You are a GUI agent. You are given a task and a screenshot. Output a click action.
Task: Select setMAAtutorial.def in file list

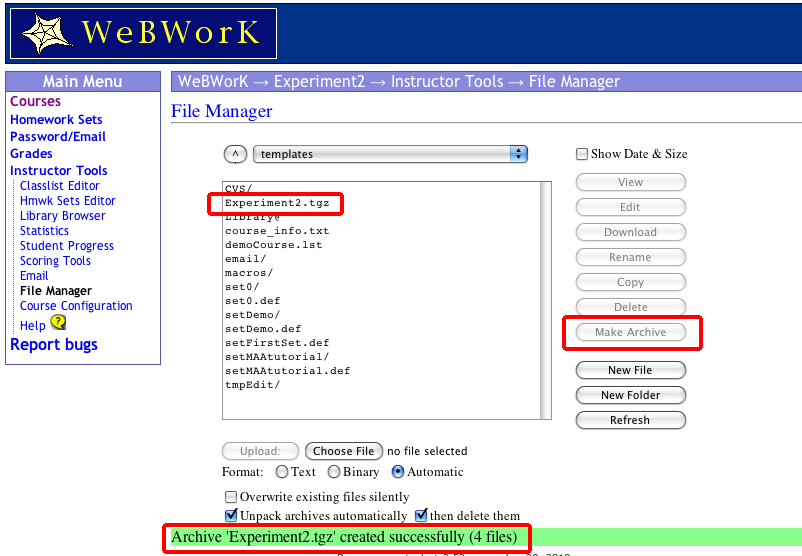point(287,371)
